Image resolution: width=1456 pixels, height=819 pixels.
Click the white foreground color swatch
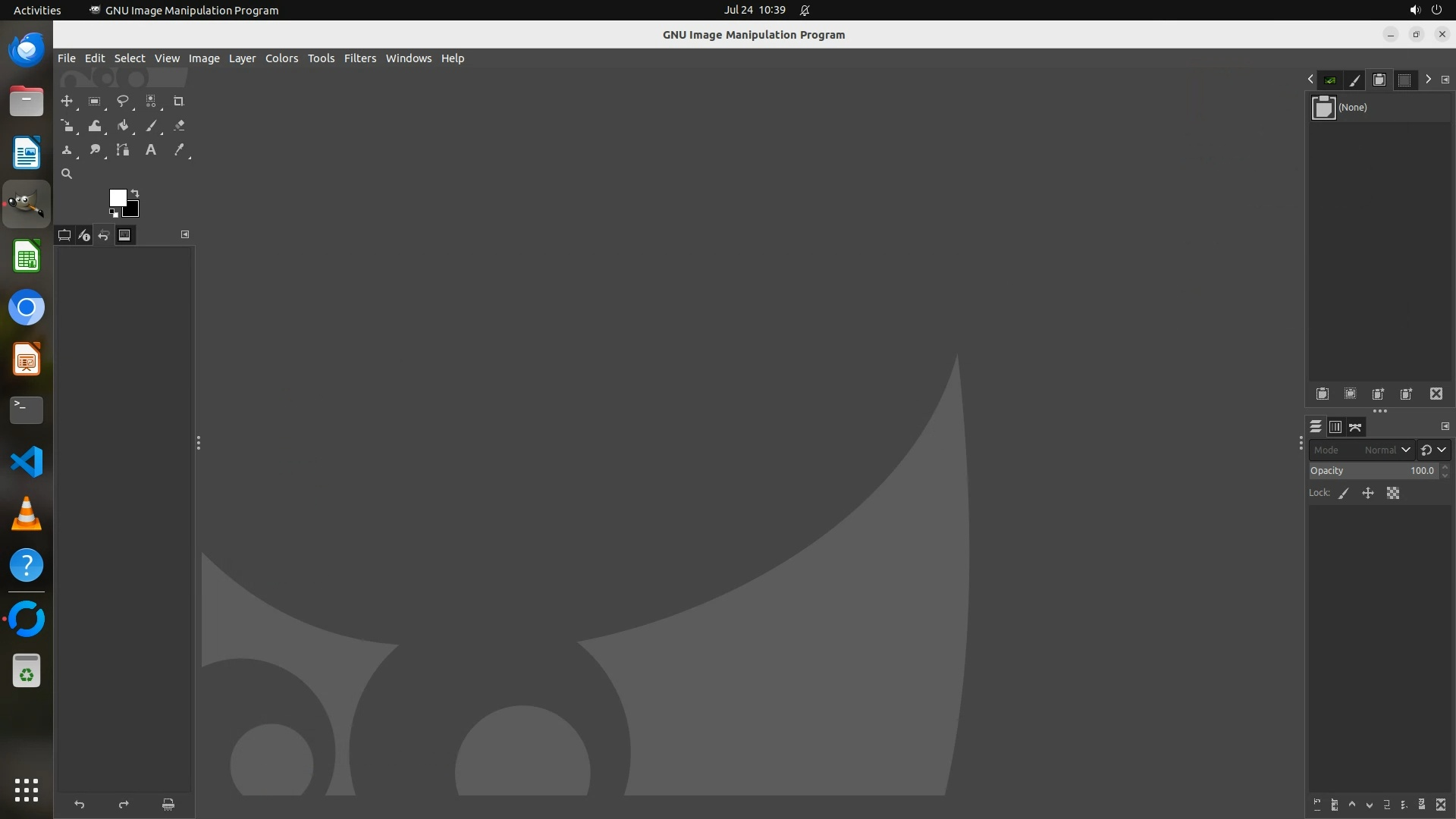tap(117, 197)
